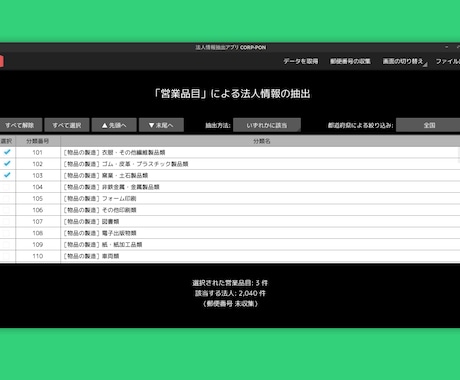The height and width of the screenshot is (380, 460).
Task: Jump to end with ▼末尾へ button
Action: coord(161,125)
